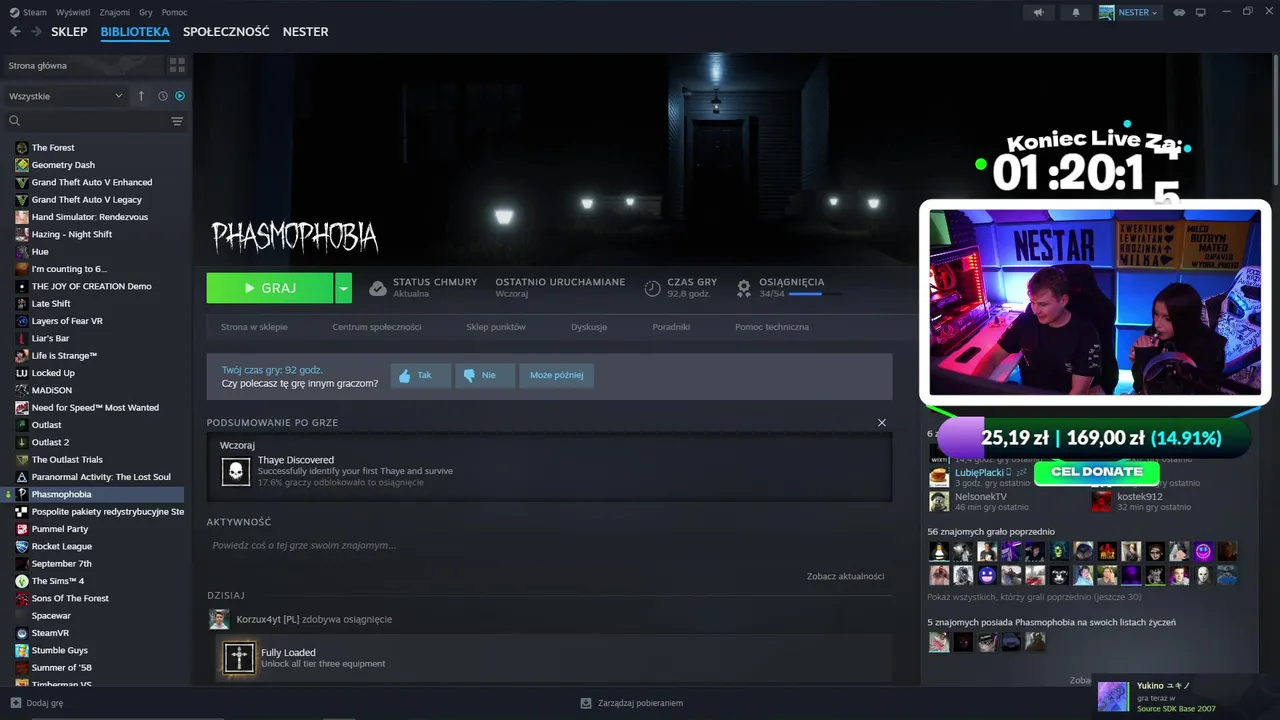This screenshot has height=720, width=1280.
Task: Select Geometry Dash icon in library
Action: (22, 165)
